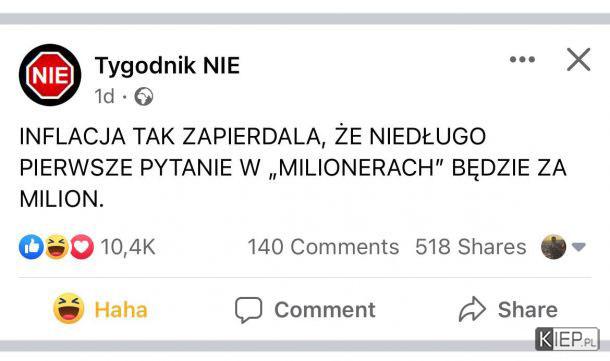
Task: Open the Tygodnik NIE page name link
Action: pyautogui.click(x=167, y=65)
